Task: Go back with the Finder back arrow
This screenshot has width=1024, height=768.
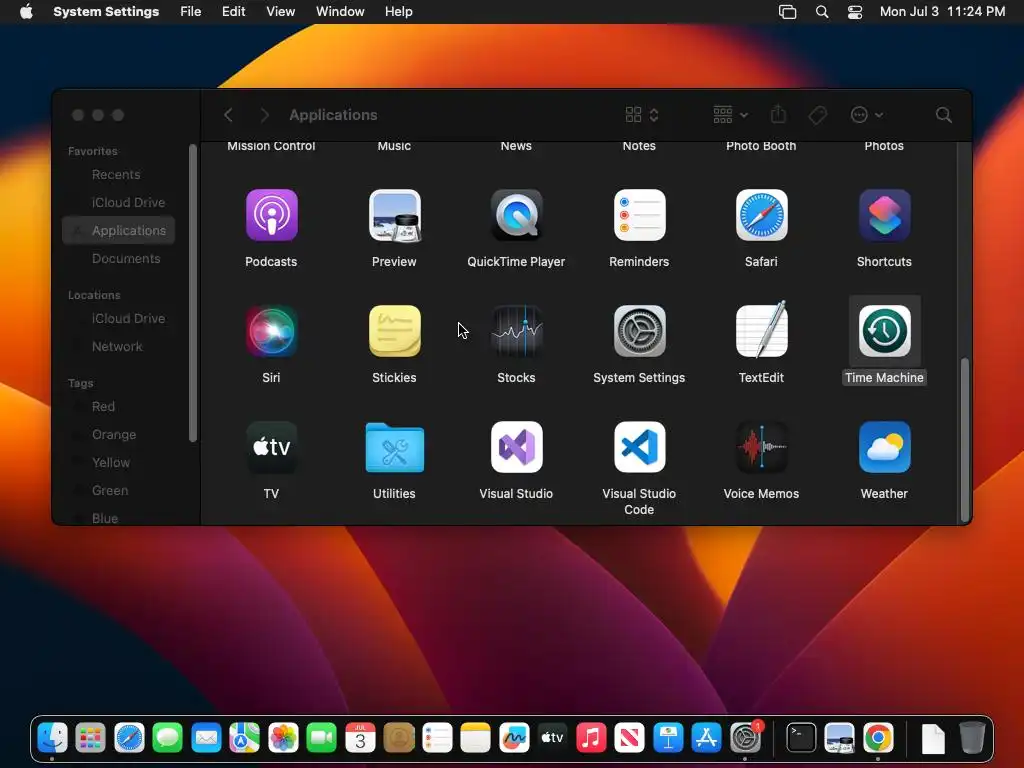Action: pos(228,115)
